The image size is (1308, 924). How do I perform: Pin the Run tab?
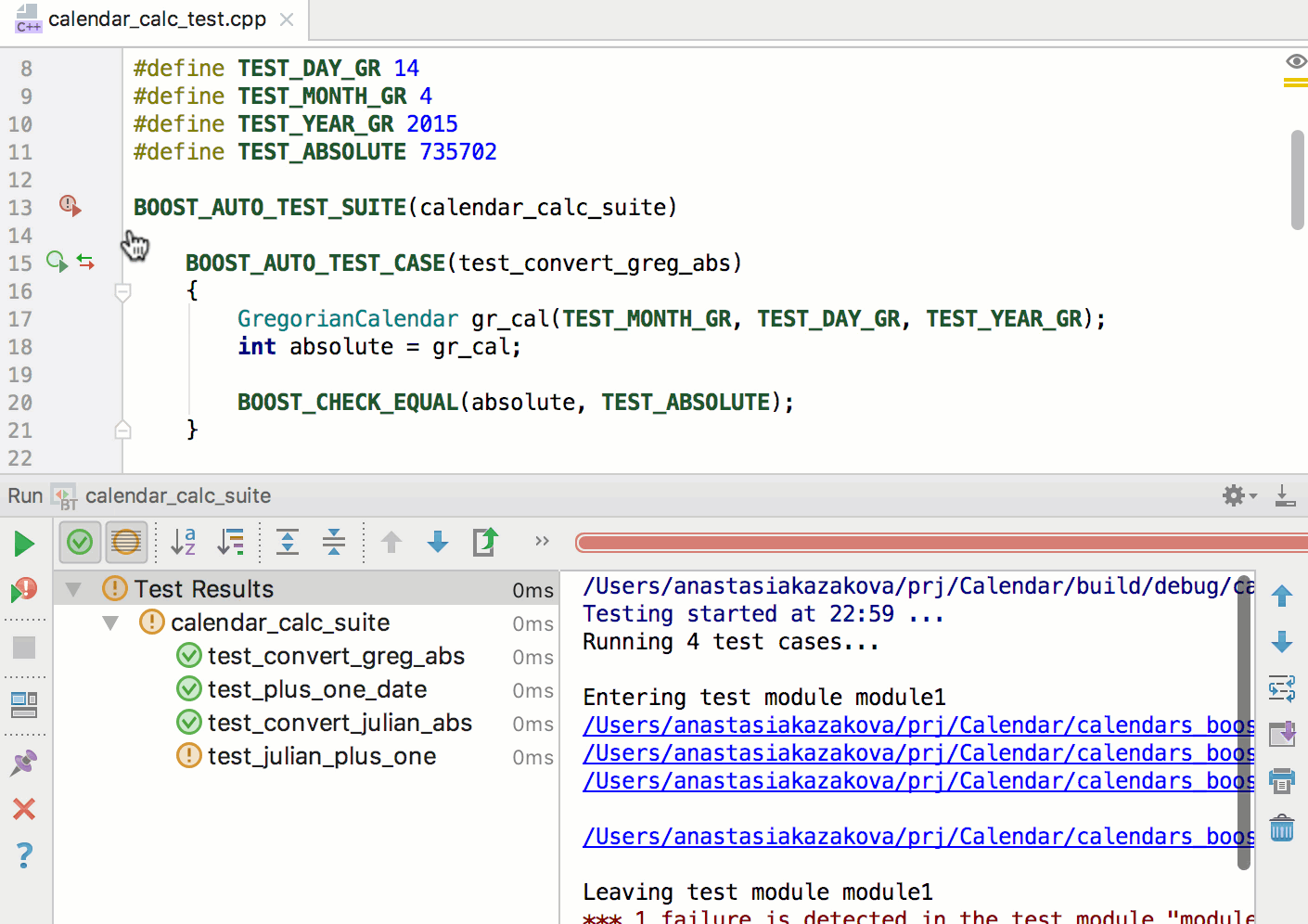(24, 763)
